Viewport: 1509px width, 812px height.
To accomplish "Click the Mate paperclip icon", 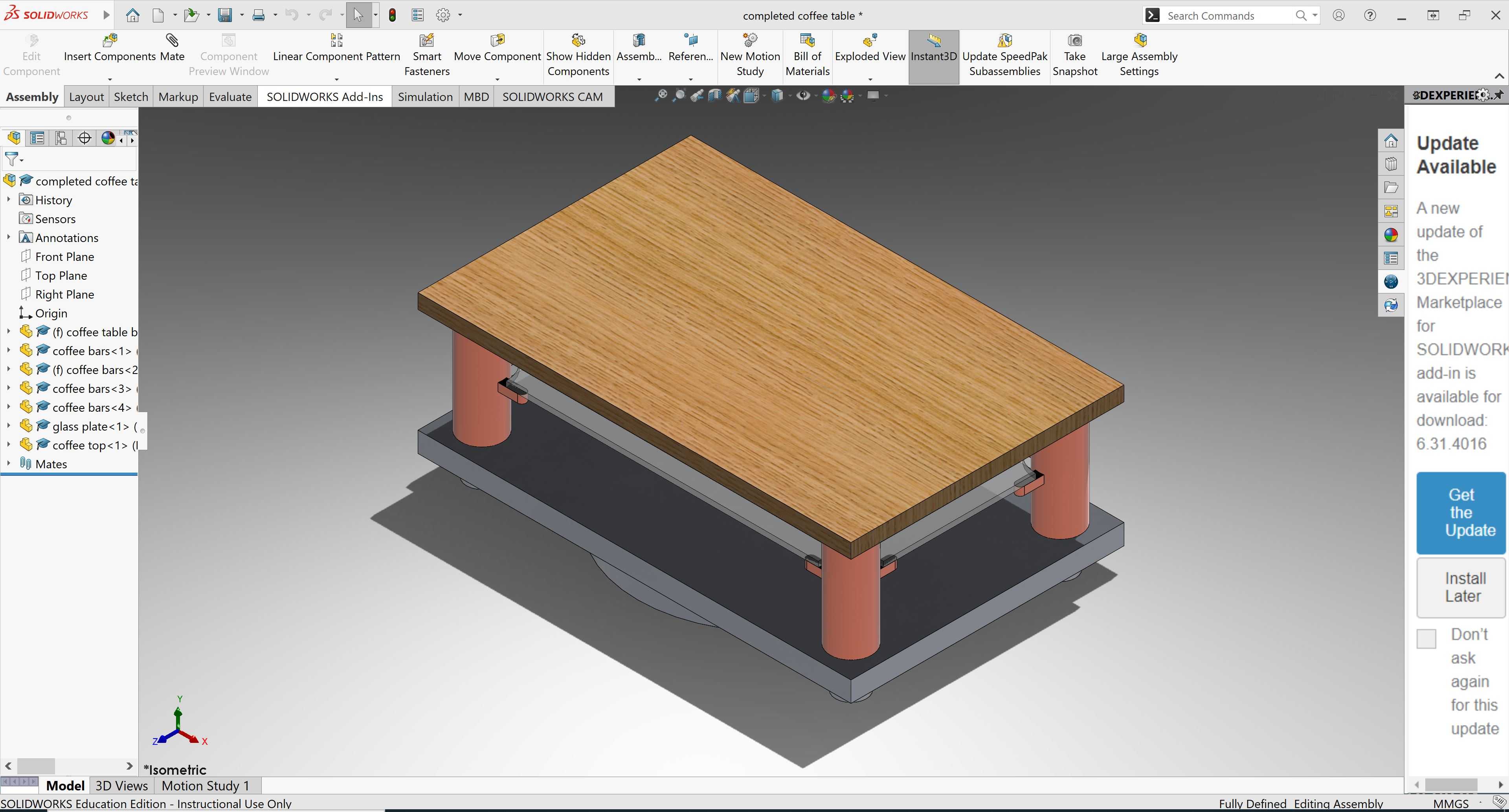I will pos(172,40).
